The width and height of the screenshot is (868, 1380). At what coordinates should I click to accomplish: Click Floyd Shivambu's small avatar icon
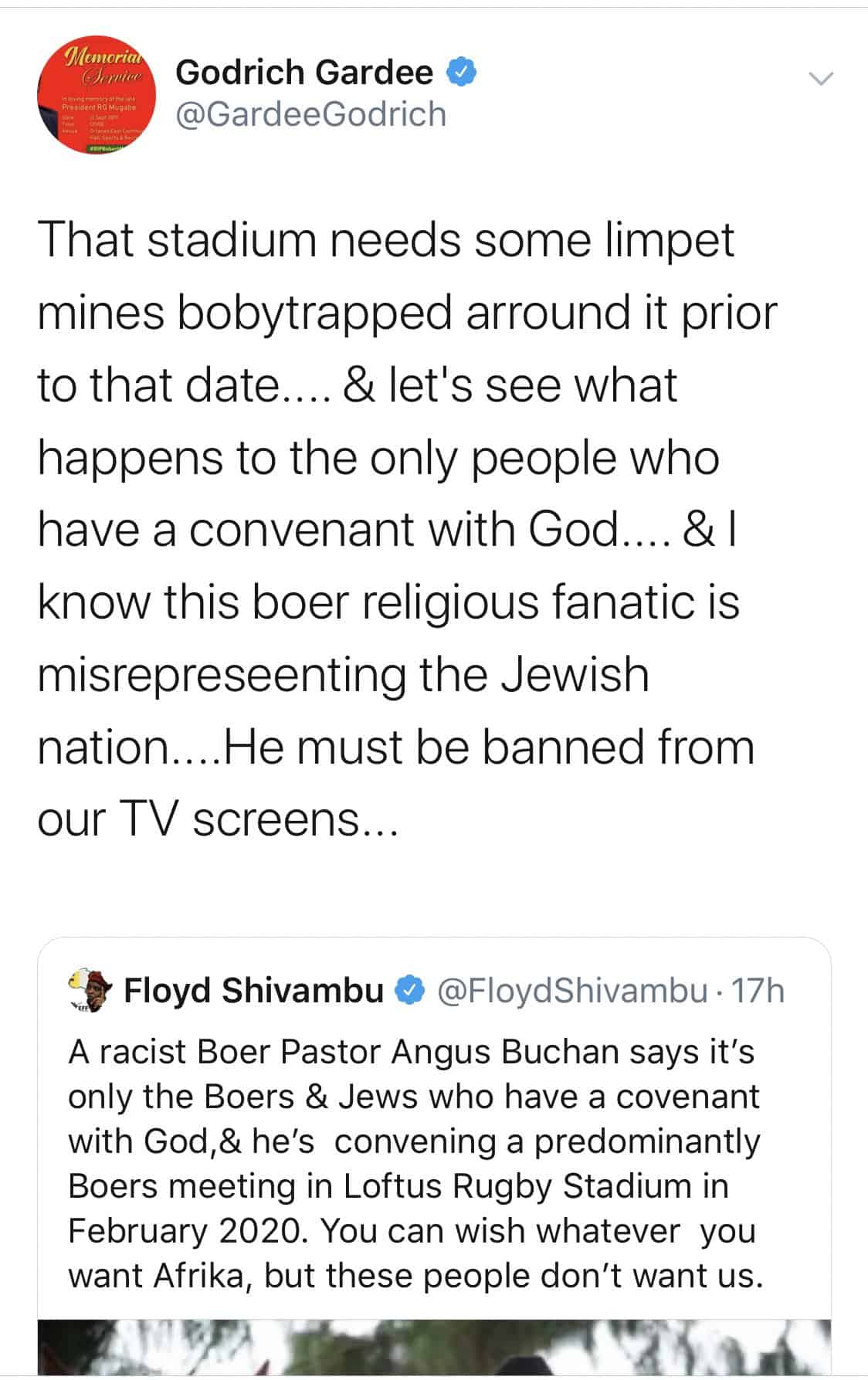(92, 991)
